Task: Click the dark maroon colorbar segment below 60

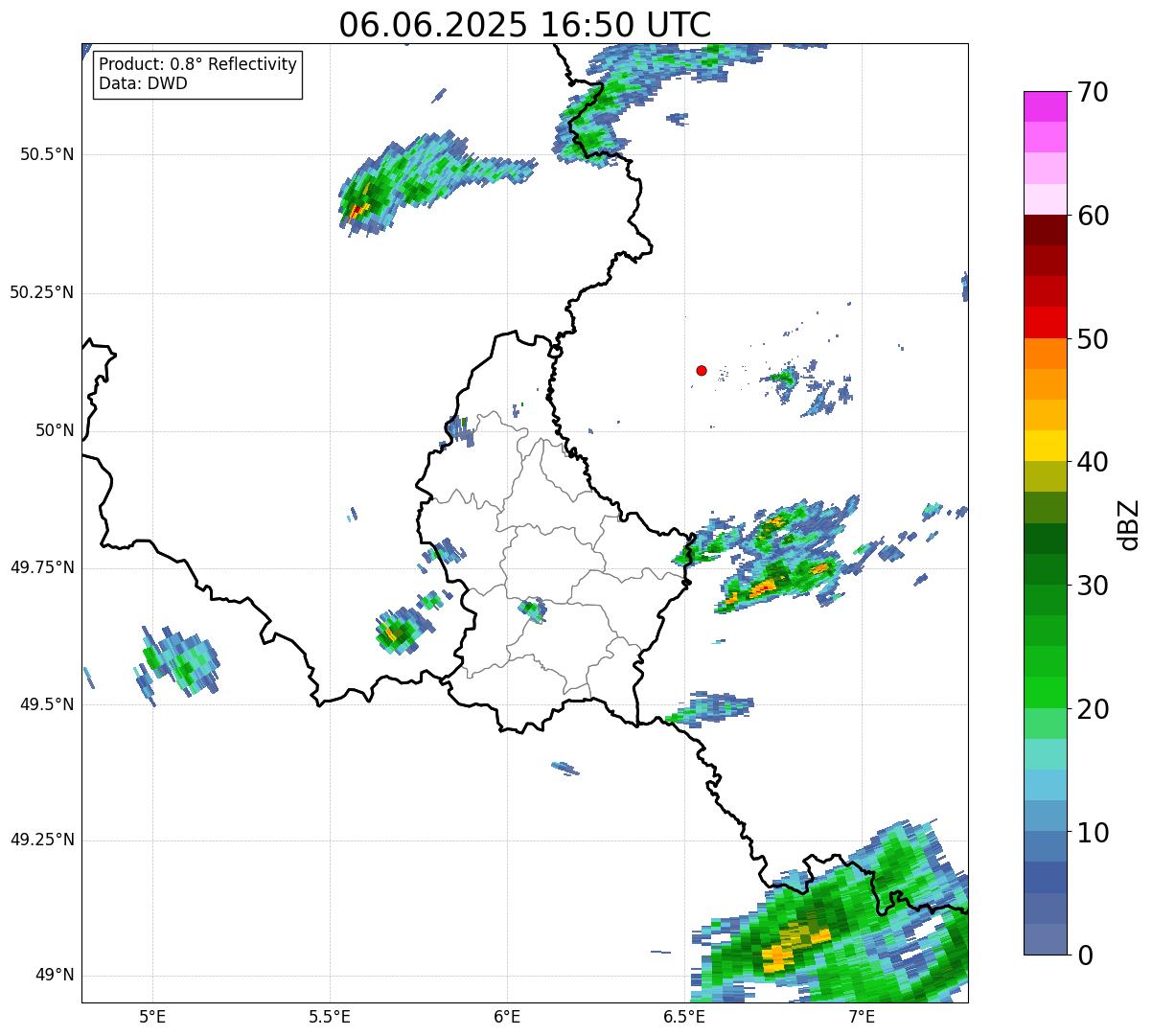Action: click(x=1045, y=230)
